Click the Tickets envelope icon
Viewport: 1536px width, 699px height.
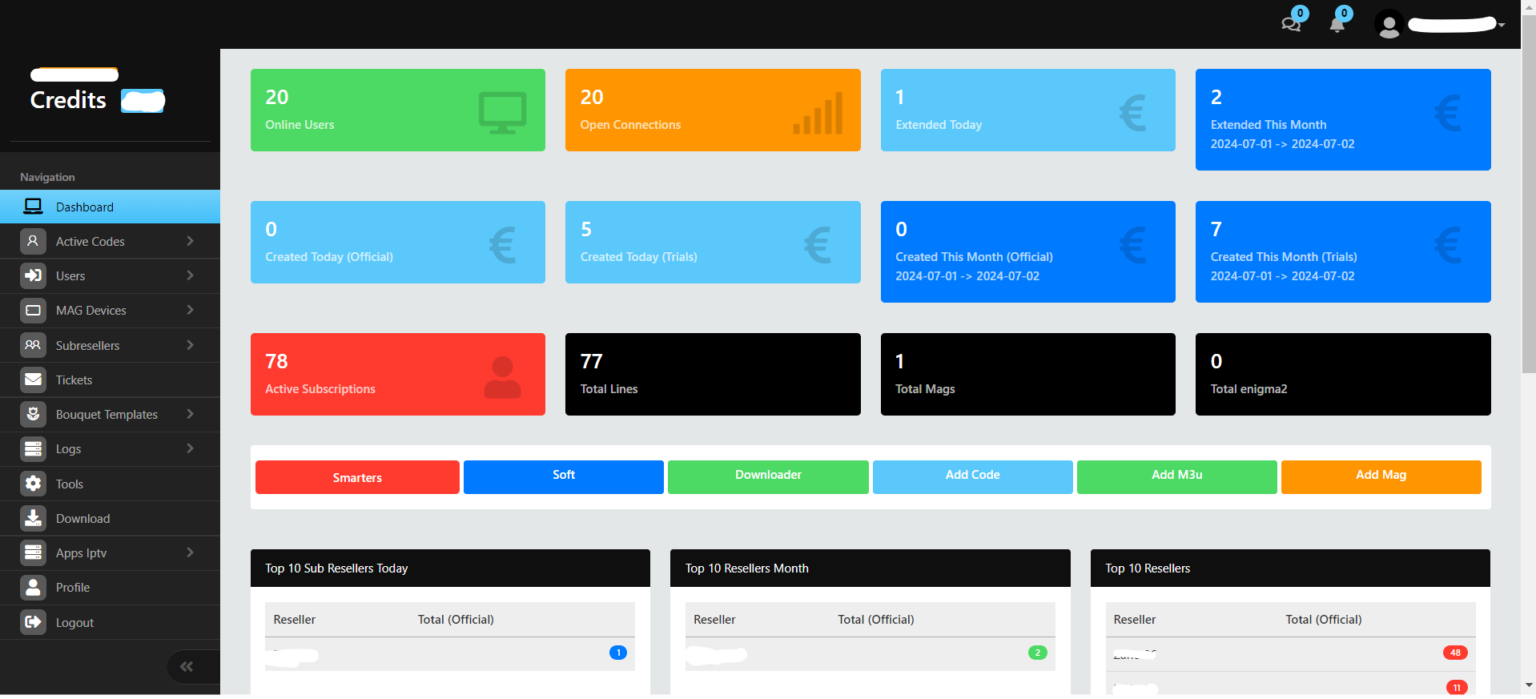[34, 380]
